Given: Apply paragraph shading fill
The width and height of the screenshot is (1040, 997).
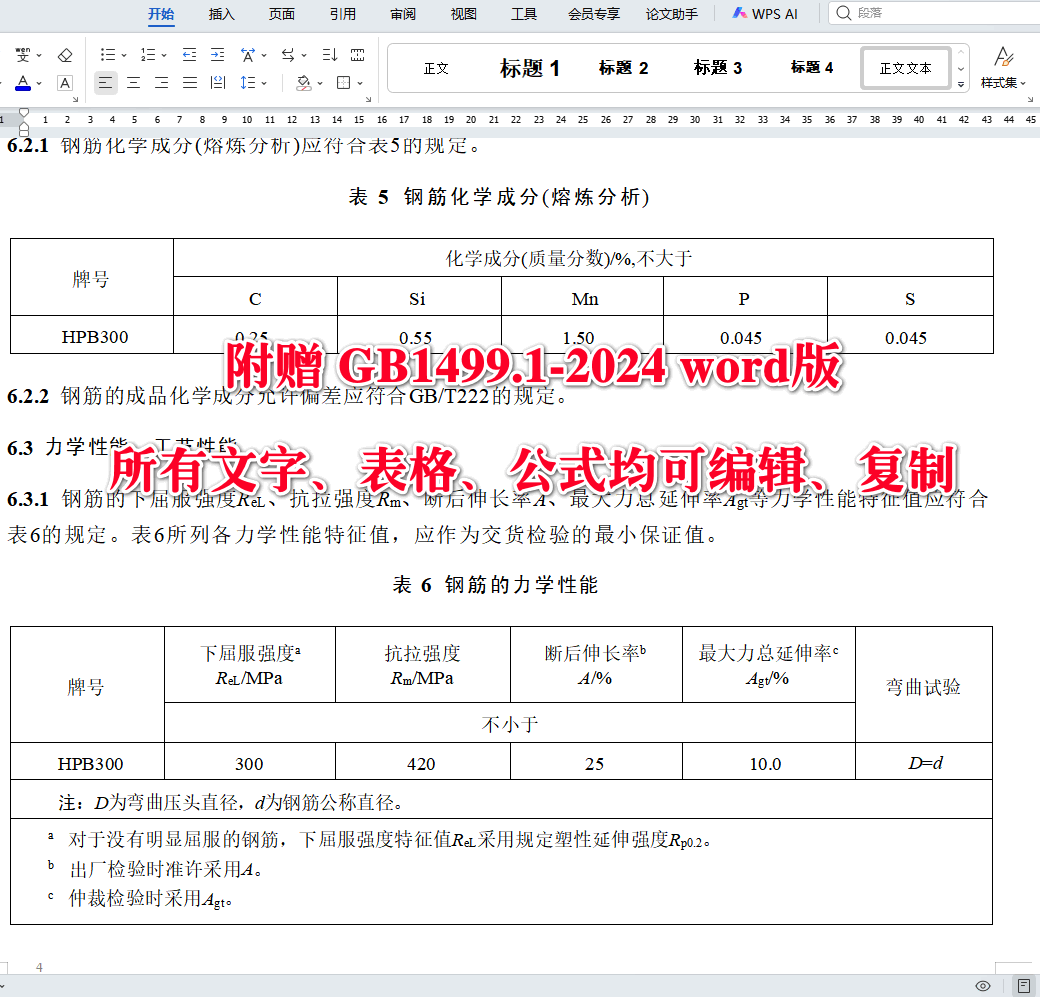Looking at the screenshot, I should coord(304,83).
